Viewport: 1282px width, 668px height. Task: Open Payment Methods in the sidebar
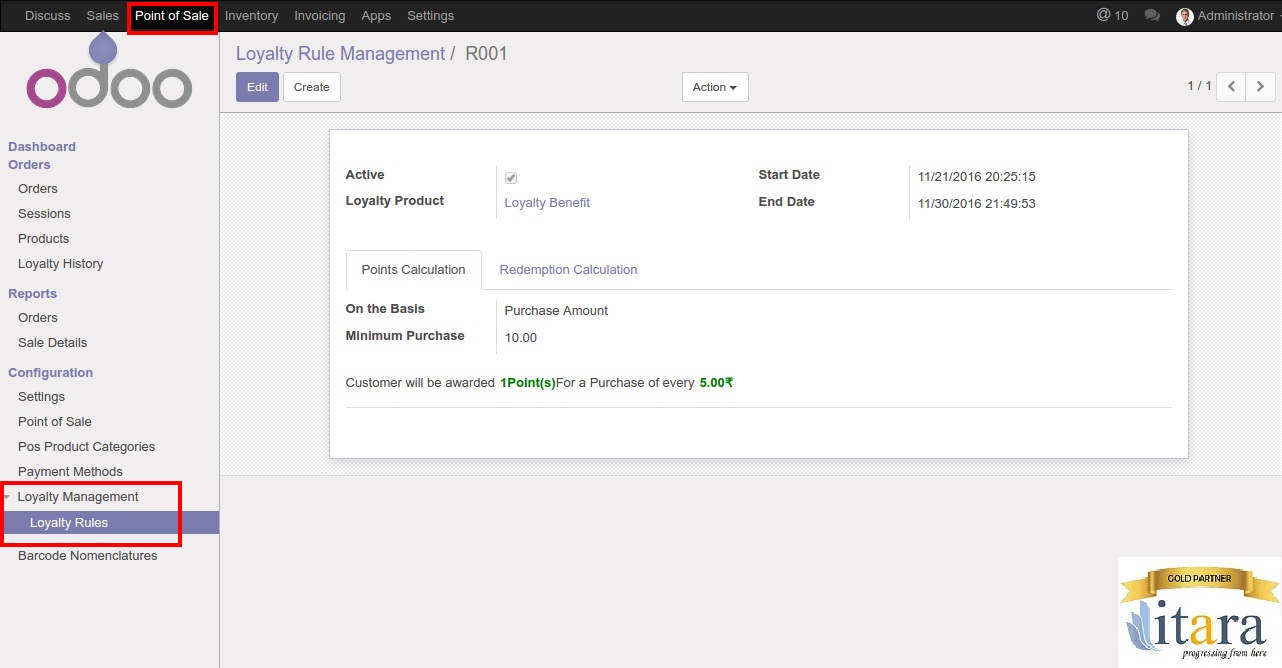(70, 472)
